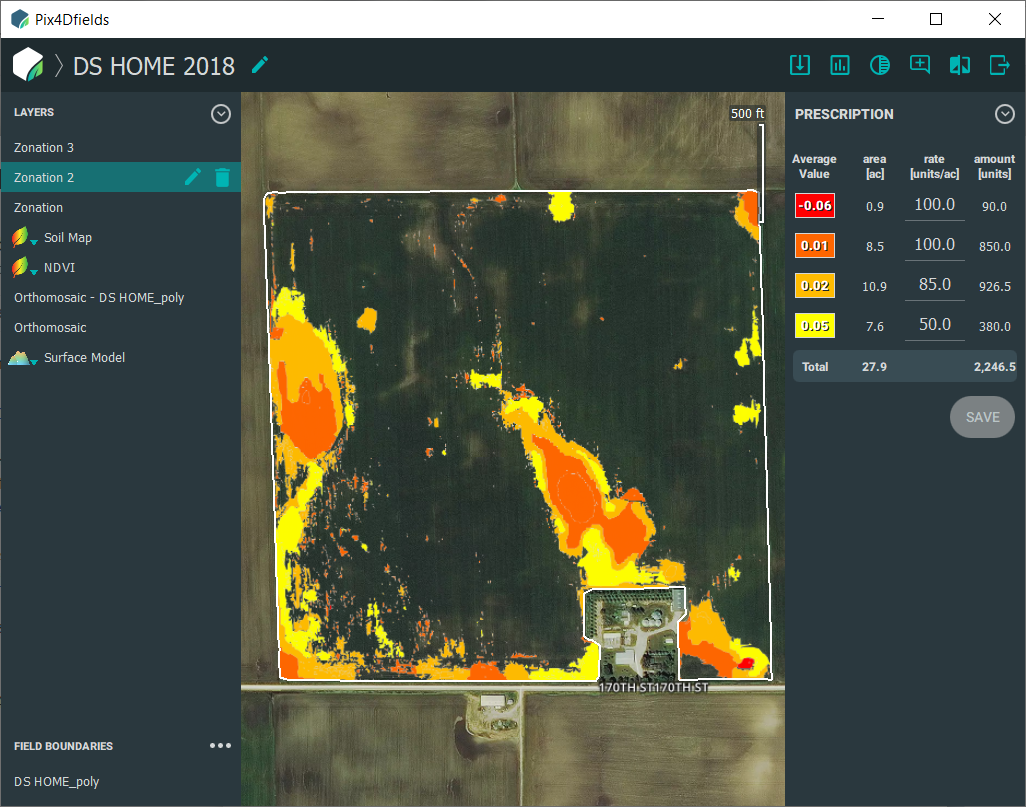Click the LAYERS panel heading
1026x807 pixels.
point(34,112)
